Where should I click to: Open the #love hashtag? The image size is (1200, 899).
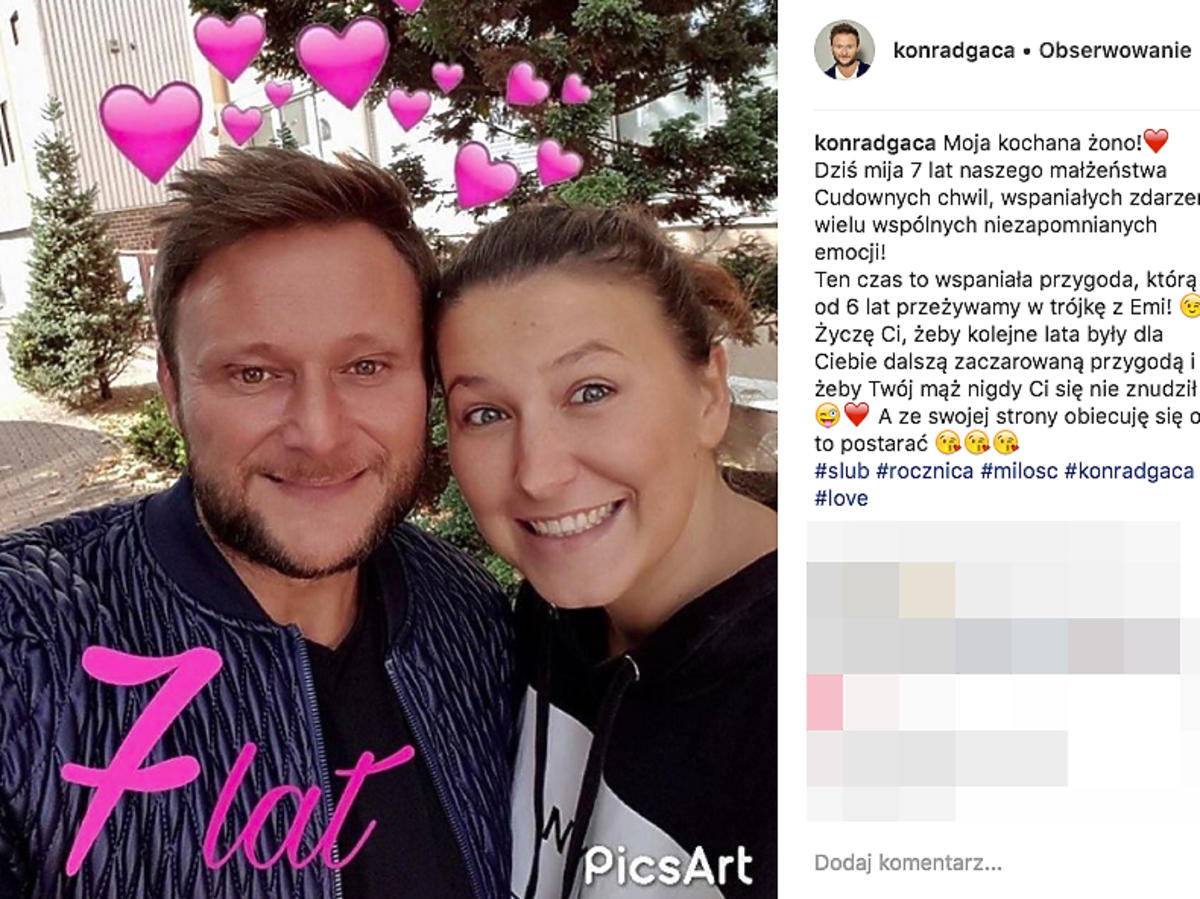click(841, 498)
